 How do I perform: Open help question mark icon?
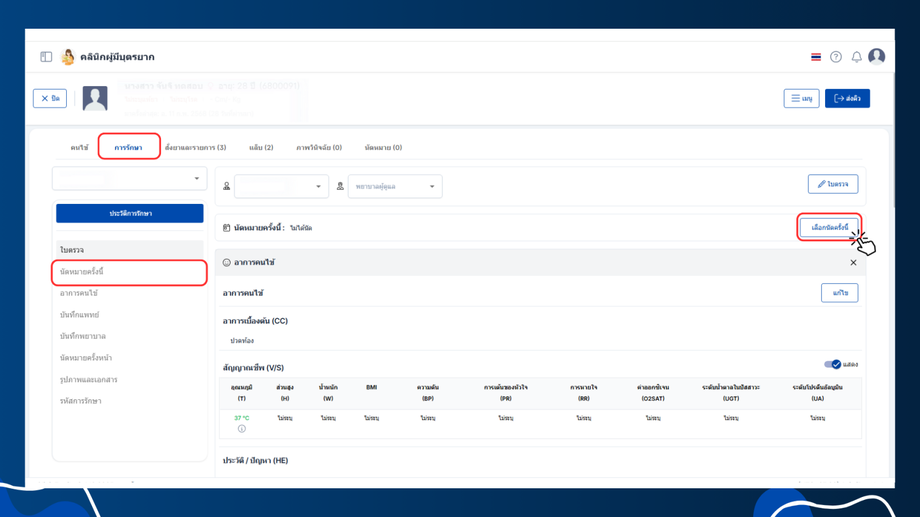click(836, 57)
